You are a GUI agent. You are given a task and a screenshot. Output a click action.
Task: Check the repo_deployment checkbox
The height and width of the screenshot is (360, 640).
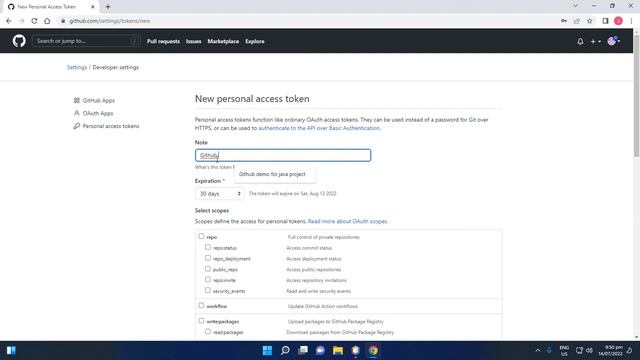[208, 258]
